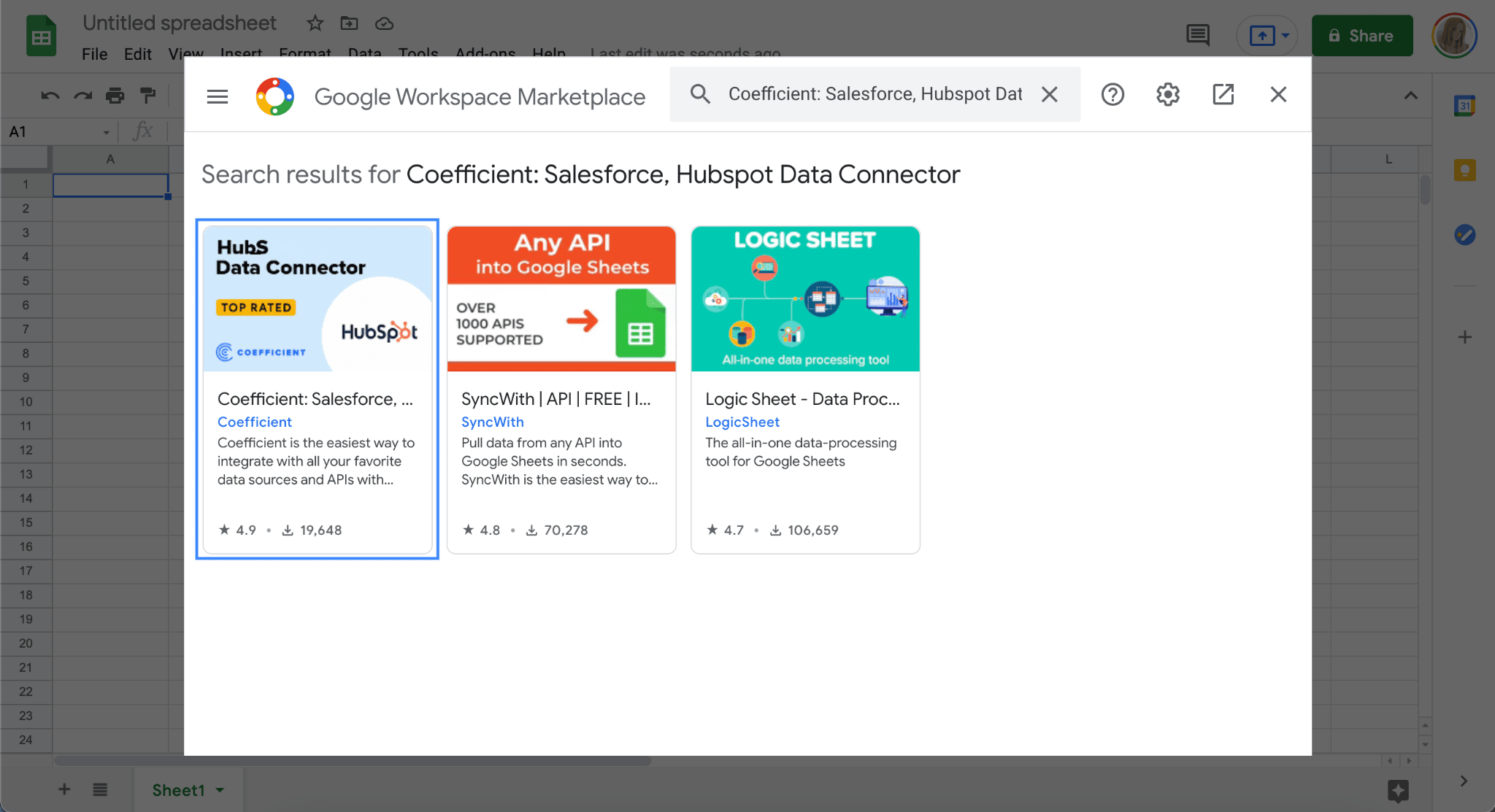Screen dimensions: 1495x812
Task: Open the Sheets home icon
Action: pyautogui.click(x=42, y=35)
